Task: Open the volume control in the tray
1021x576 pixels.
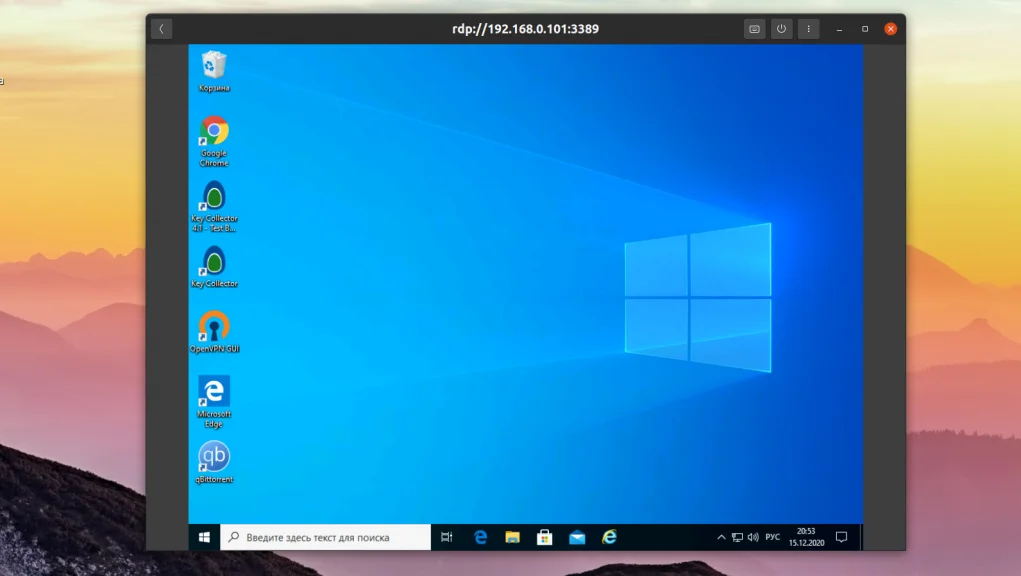Action: (753, 537)
